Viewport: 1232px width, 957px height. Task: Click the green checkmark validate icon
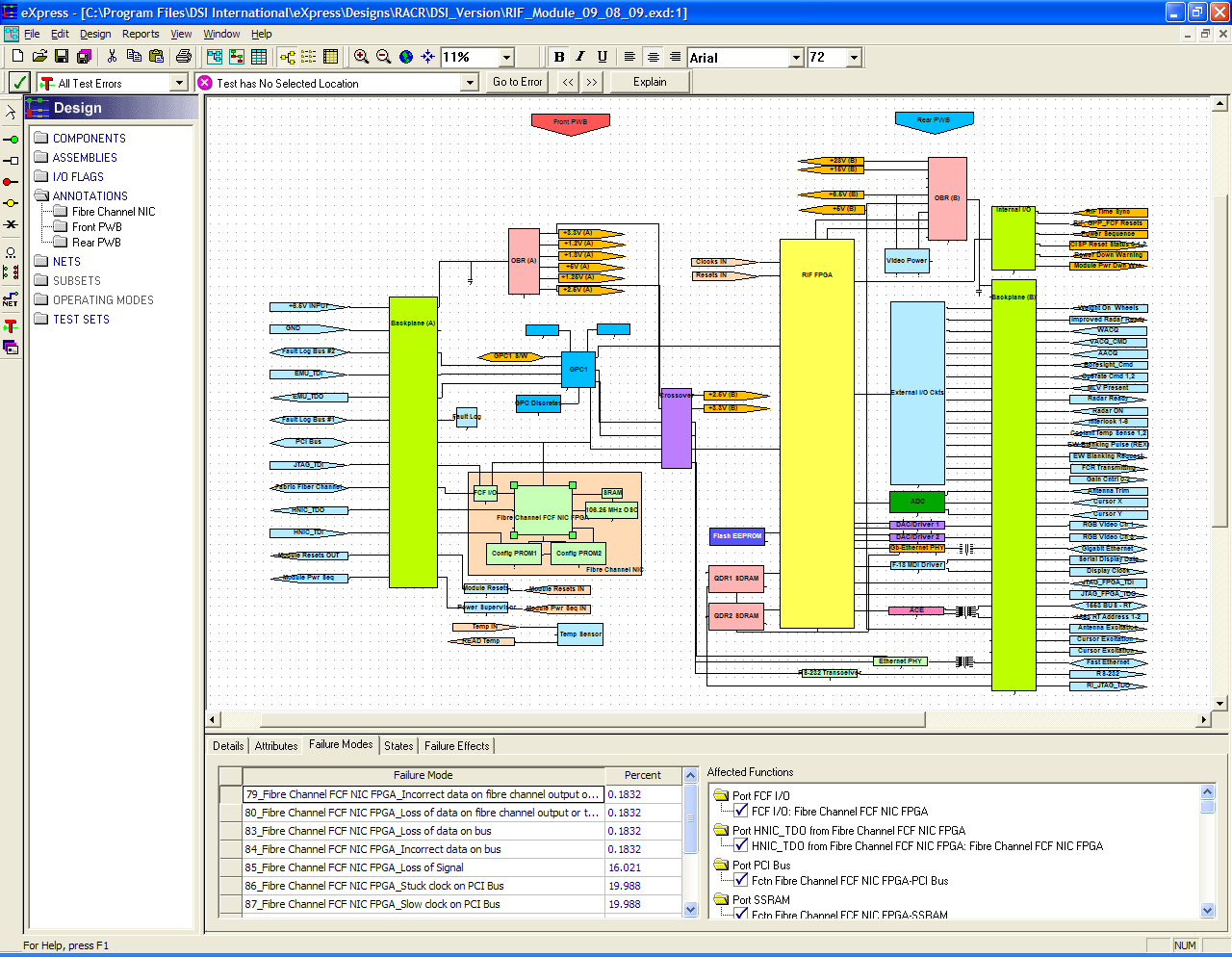[19, 83]
